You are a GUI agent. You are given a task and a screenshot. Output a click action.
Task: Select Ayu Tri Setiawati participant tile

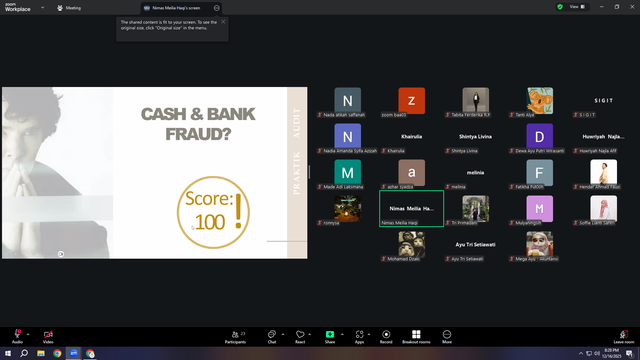[476, 246]
